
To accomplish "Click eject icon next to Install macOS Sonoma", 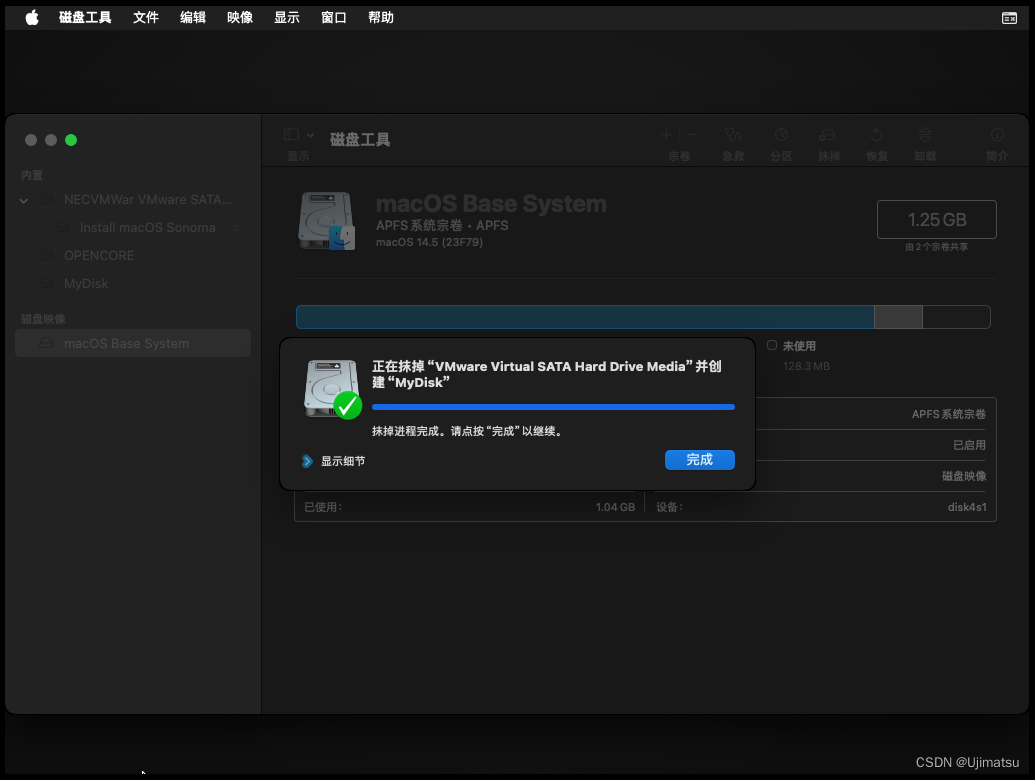I will [x=236, y=227].
